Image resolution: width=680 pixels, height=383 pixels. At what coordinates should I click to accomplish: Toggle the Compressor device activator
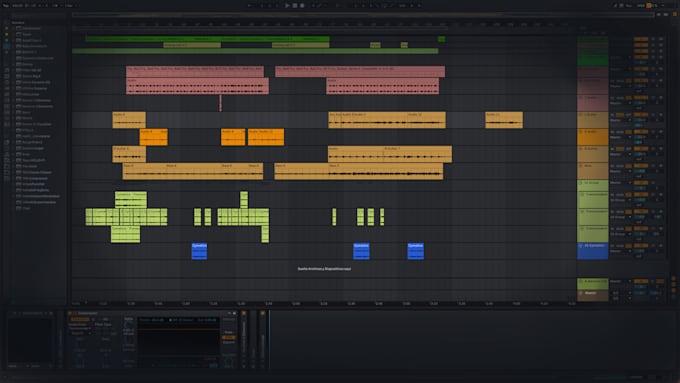(x=69, y=313)
